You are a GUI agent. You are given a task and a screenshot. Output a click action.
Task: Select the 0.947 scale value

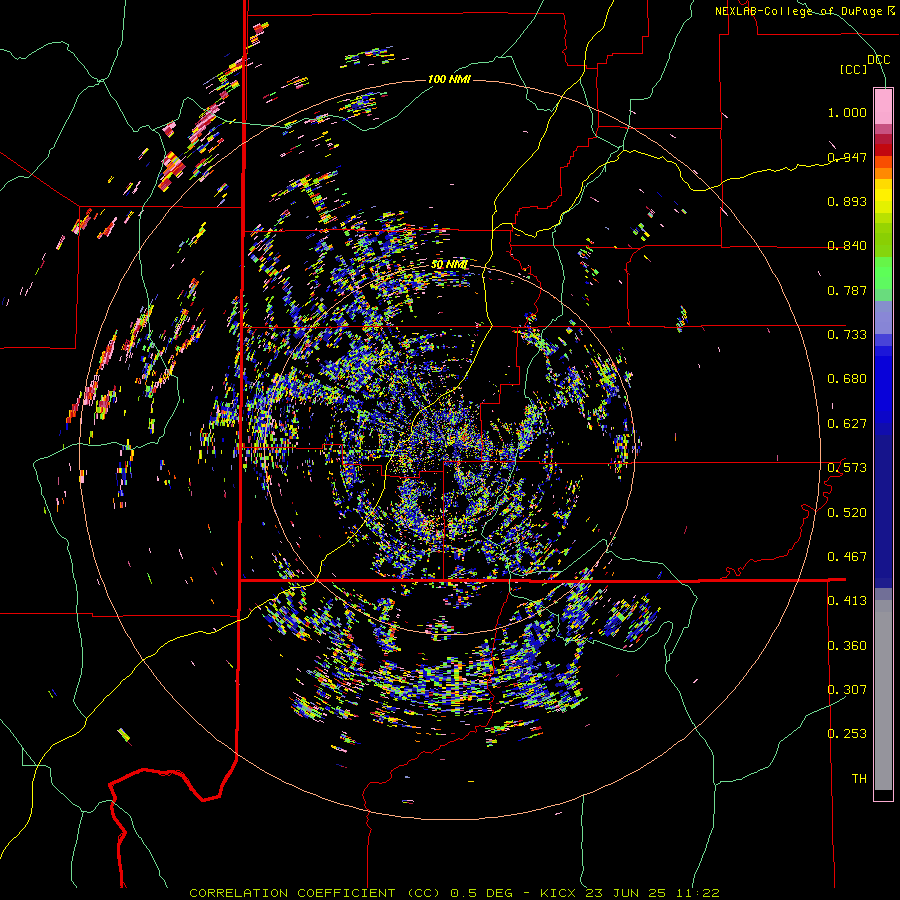(x=847, y=157)
